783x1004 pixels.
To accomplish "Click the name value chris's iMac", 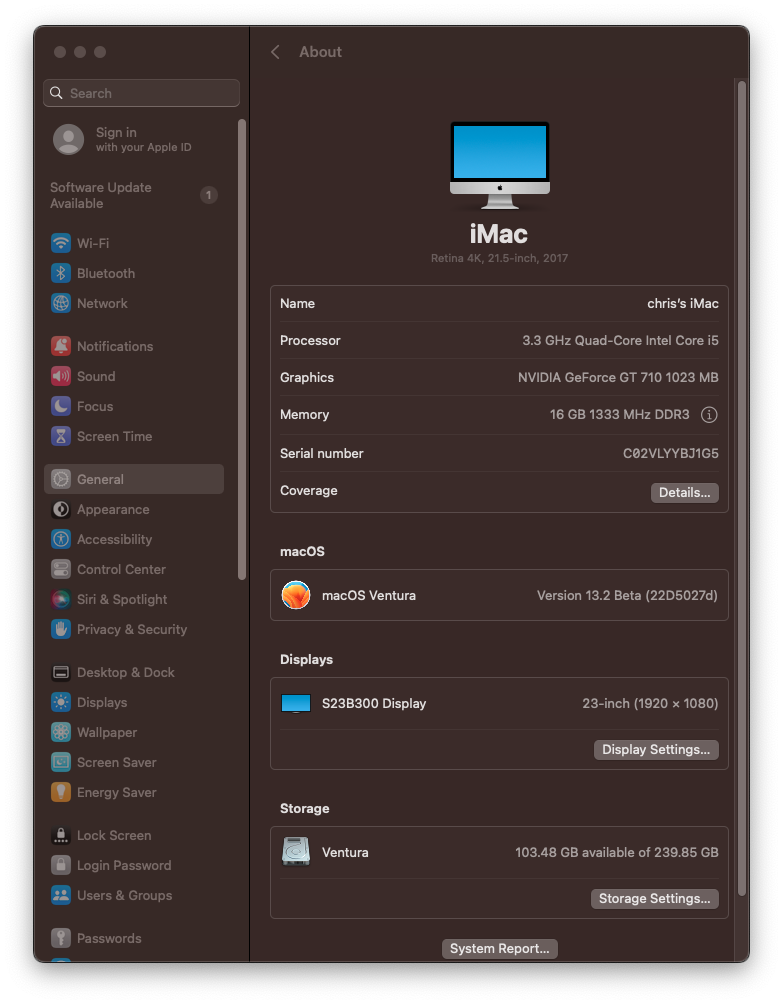I will tap(682, 304).
